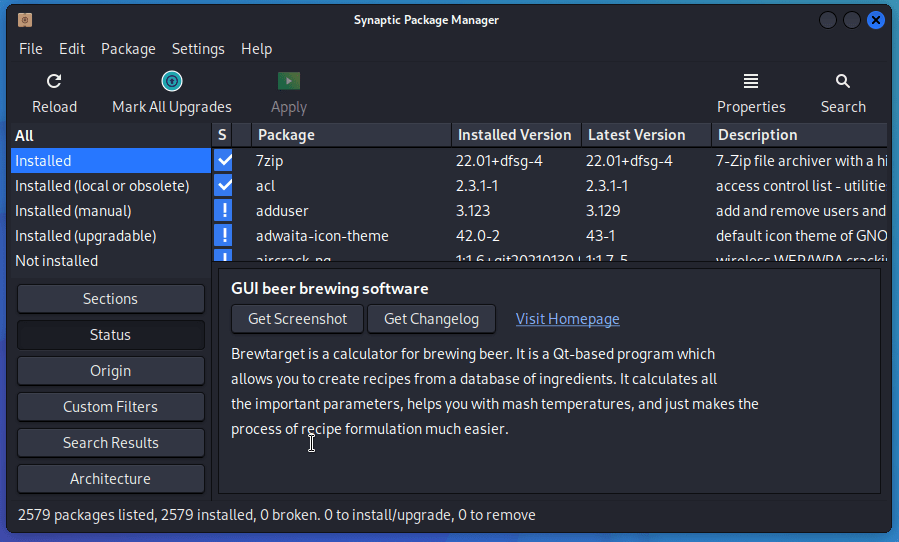
Task: Open the Search tool in toolbar
Action: 843,82
